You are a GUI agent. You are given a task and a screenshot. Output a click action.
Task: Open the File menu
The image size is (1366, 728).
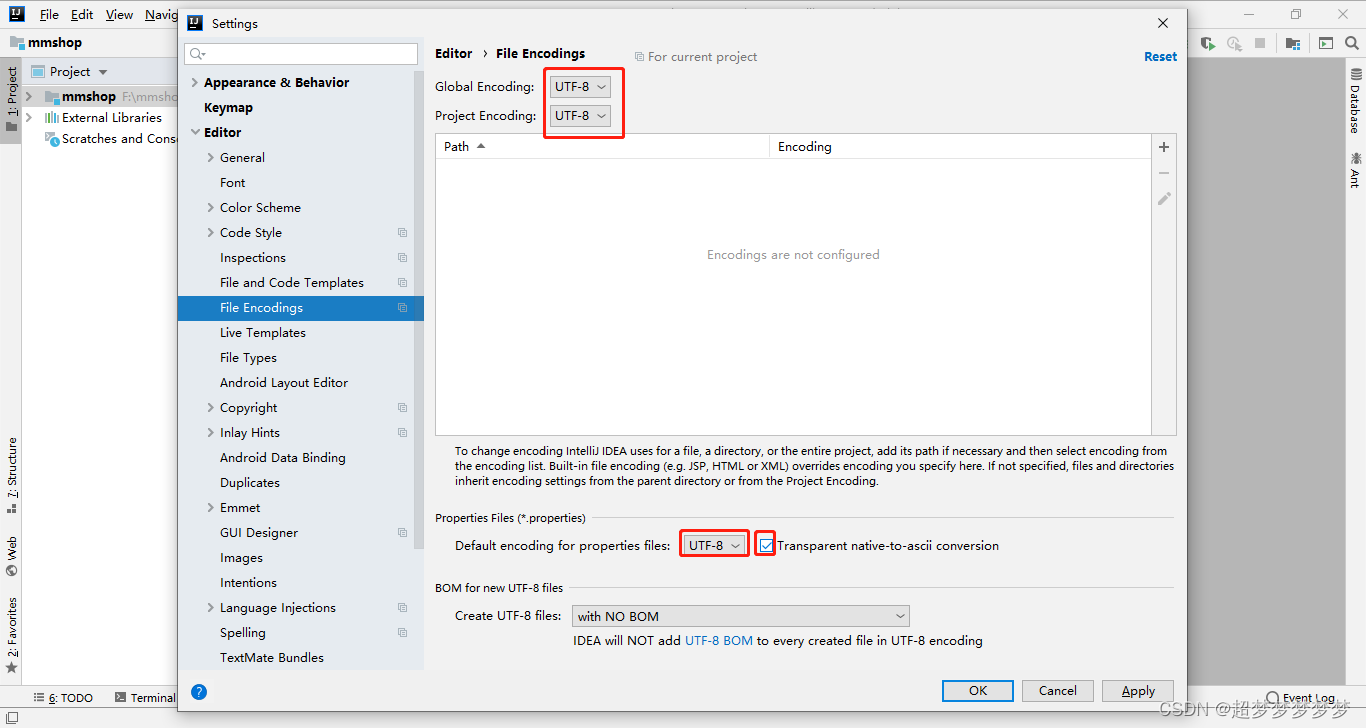[x=49, y=15]
